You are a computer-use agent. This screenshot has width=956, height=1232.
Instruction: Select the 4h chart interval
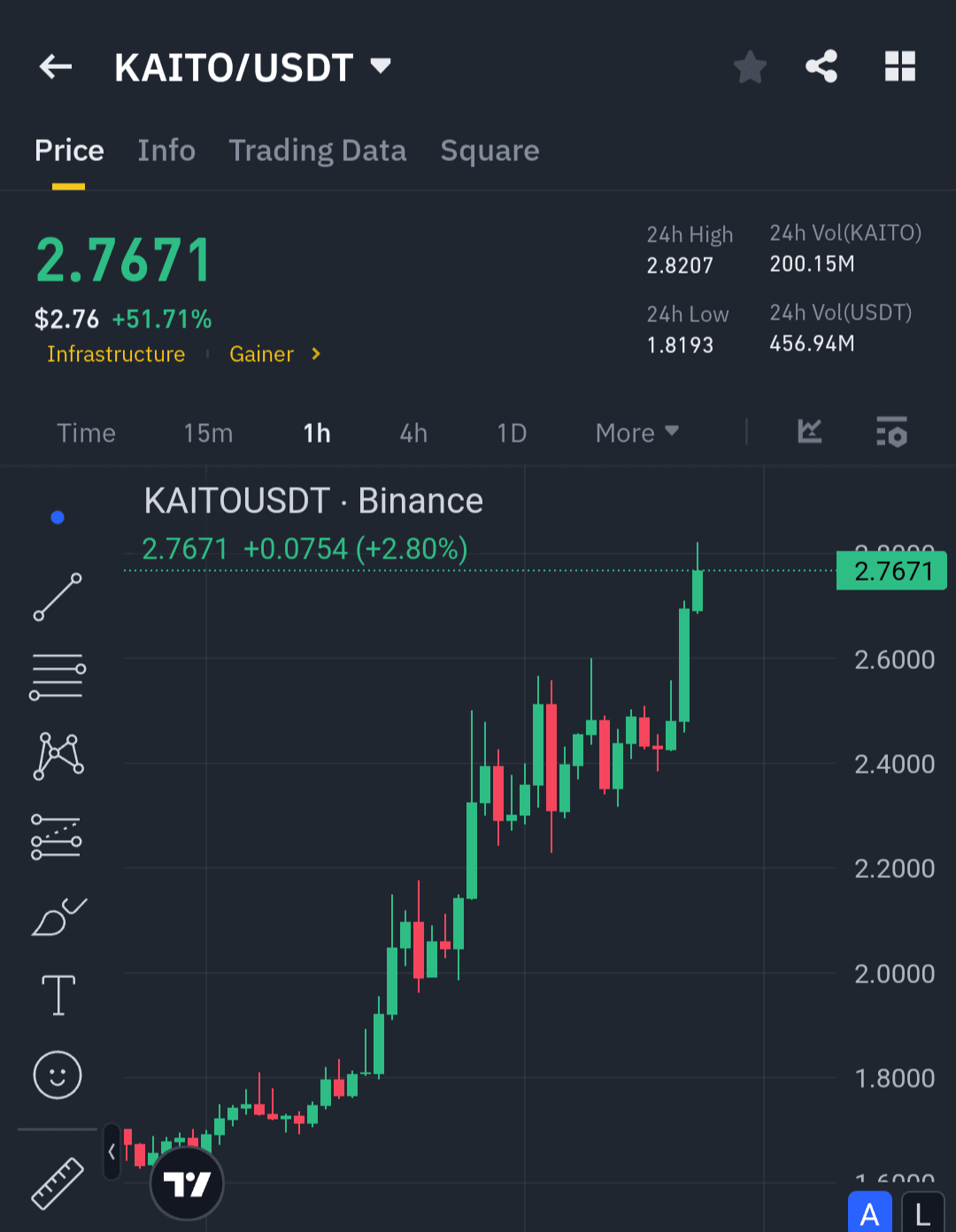pyautogui.click(x=413, y=433)
